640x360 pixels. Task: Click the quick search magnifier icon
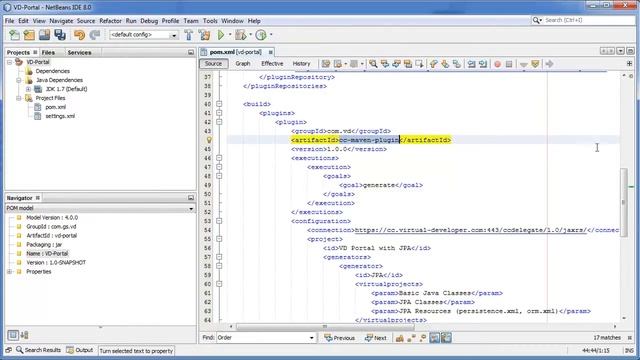click(536, 20)
